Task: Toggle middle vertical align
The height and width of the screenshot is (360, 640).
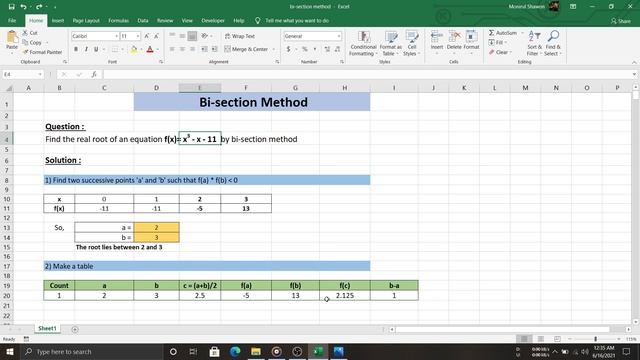Action: 182,36
